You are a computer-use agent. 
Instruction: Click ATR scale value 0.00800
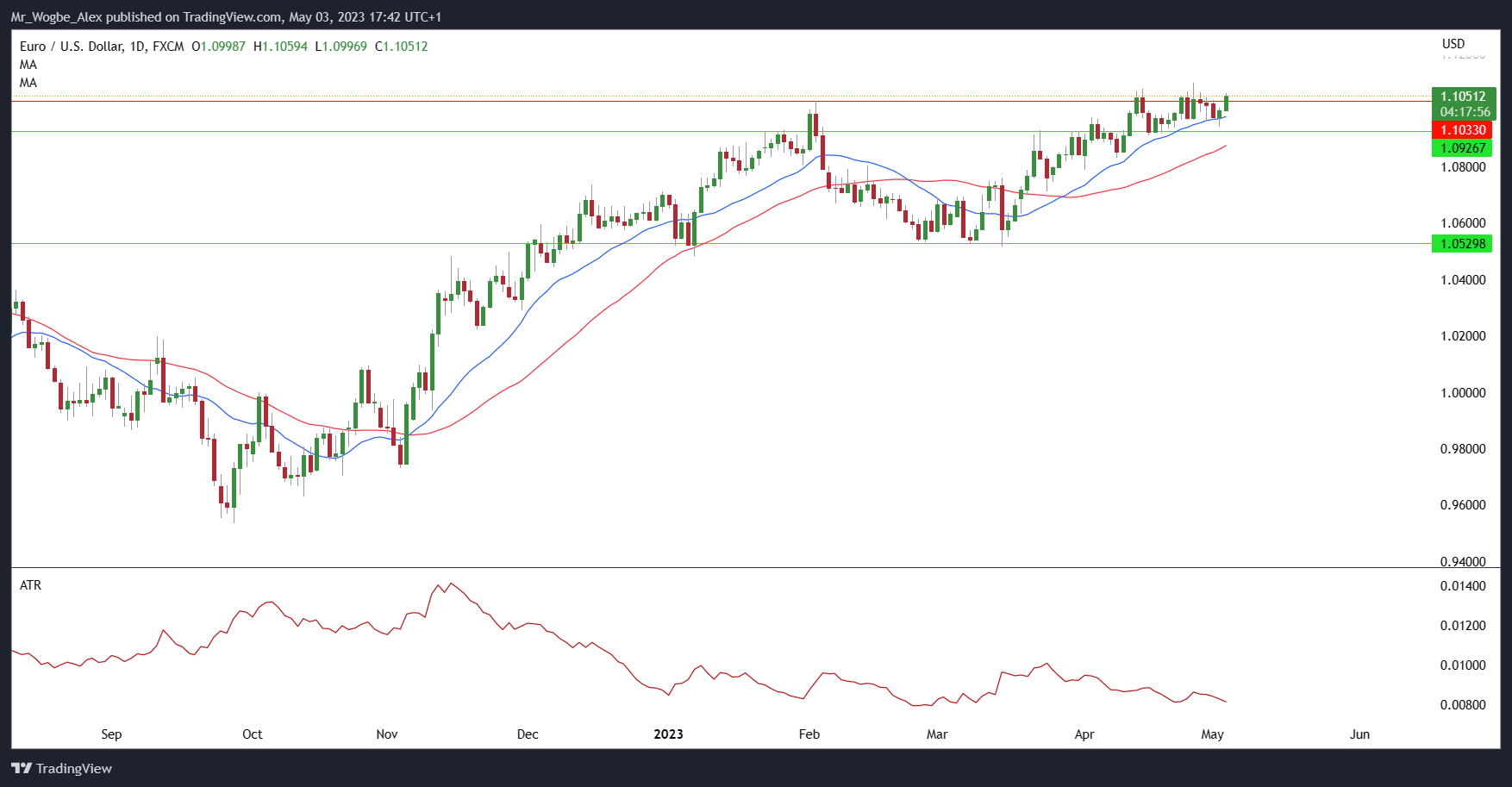pyautogui.click(x=1463, y=705)
